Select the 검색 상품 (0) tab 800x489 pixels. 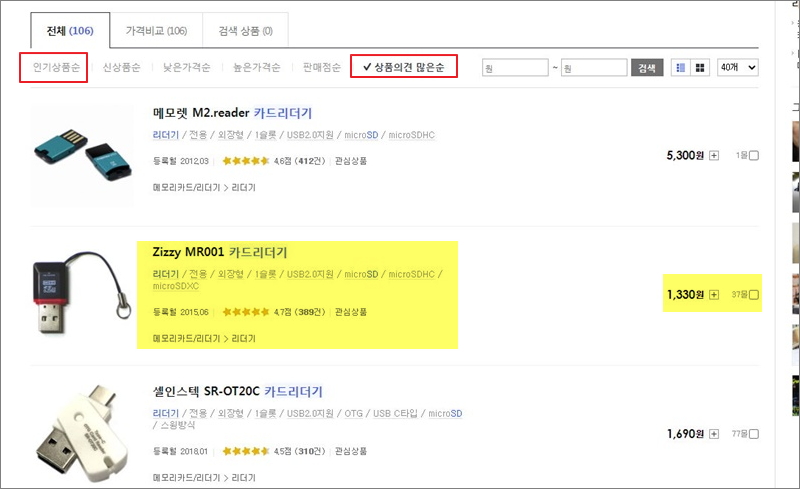click(245, 31)
